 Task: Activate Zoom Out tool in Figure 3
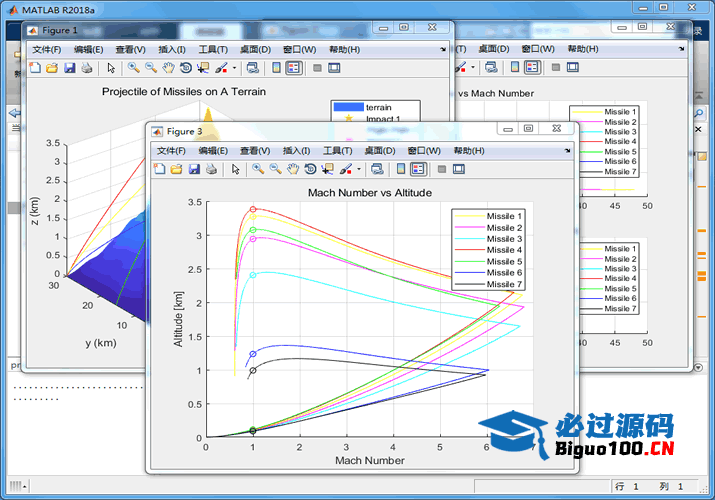(275, 169)
